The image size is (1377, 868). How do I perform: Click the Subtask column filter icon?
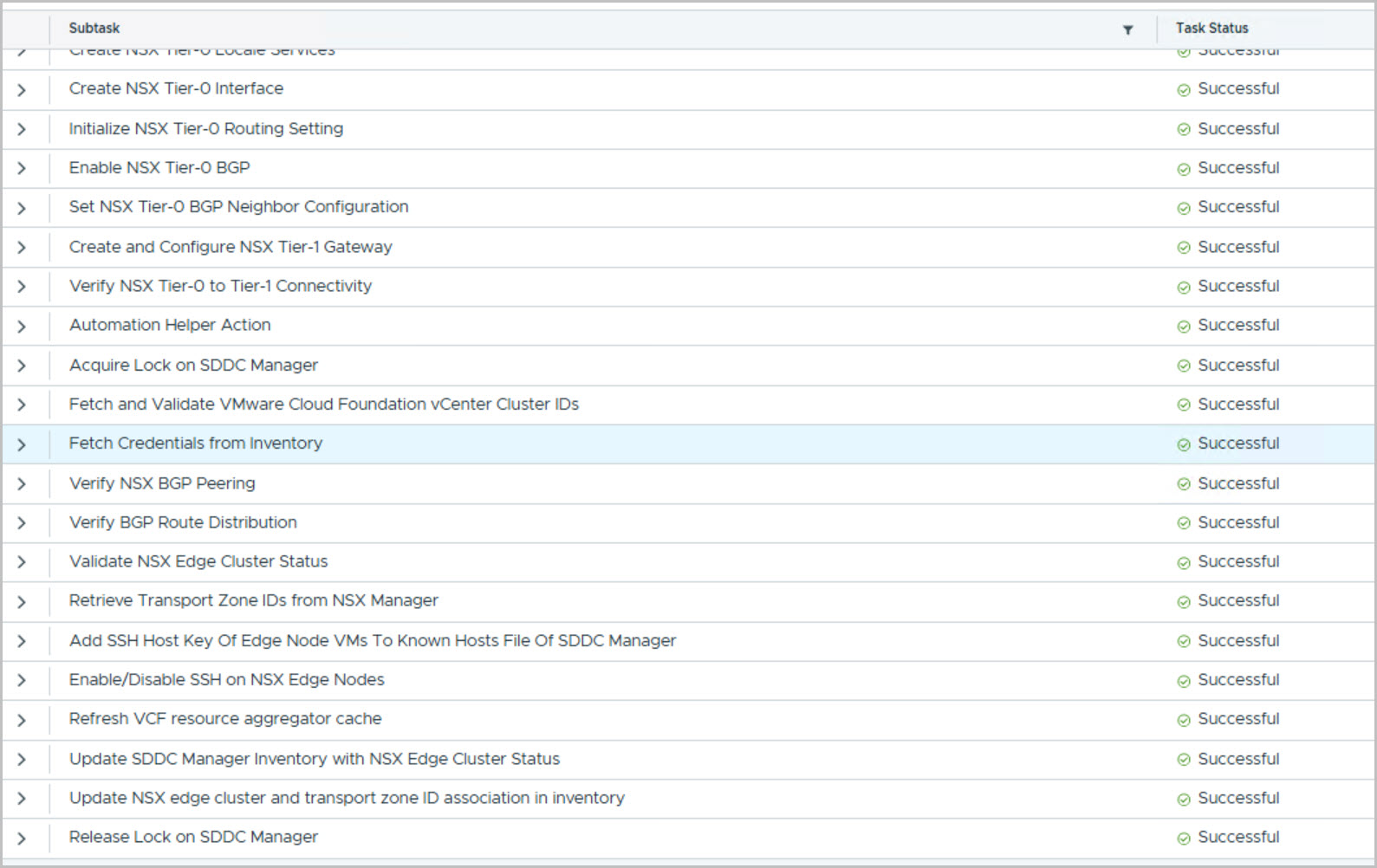click(x=1127, y=29)
